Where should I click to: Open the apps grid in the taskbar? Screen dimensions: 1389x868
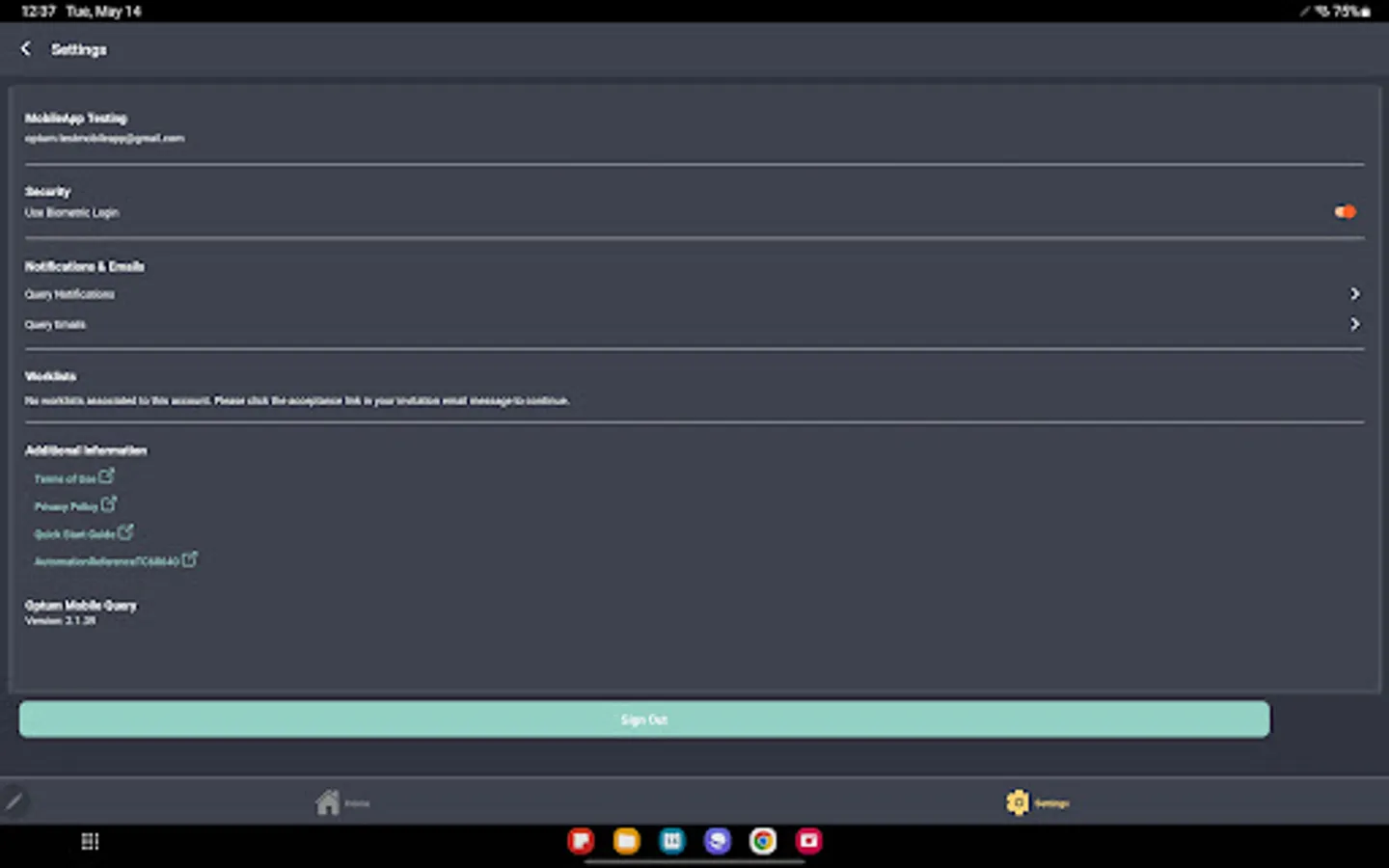click(x=90, y=841)
